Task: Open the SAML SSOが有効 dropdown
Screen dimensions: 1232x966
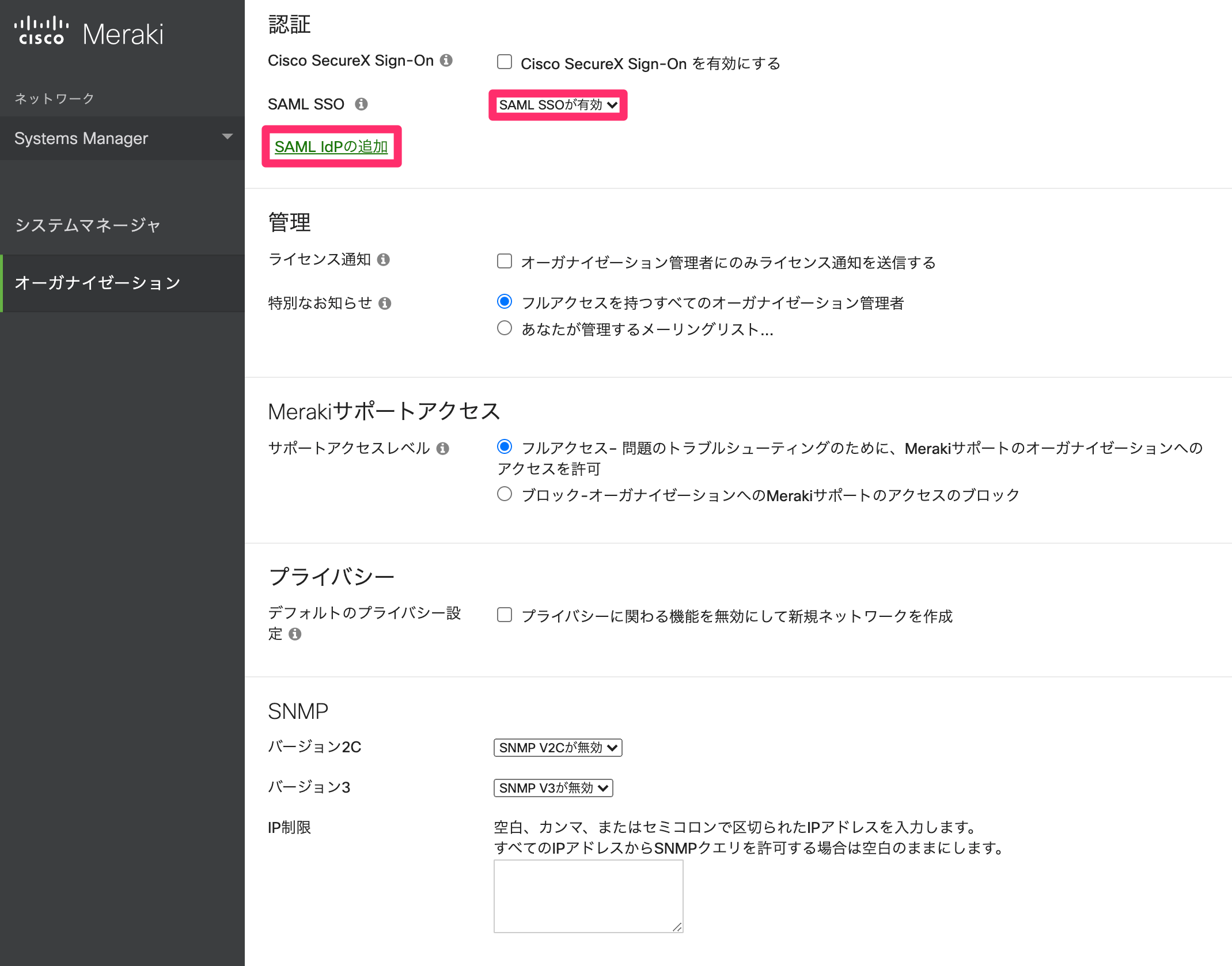Action: (558, 105)
